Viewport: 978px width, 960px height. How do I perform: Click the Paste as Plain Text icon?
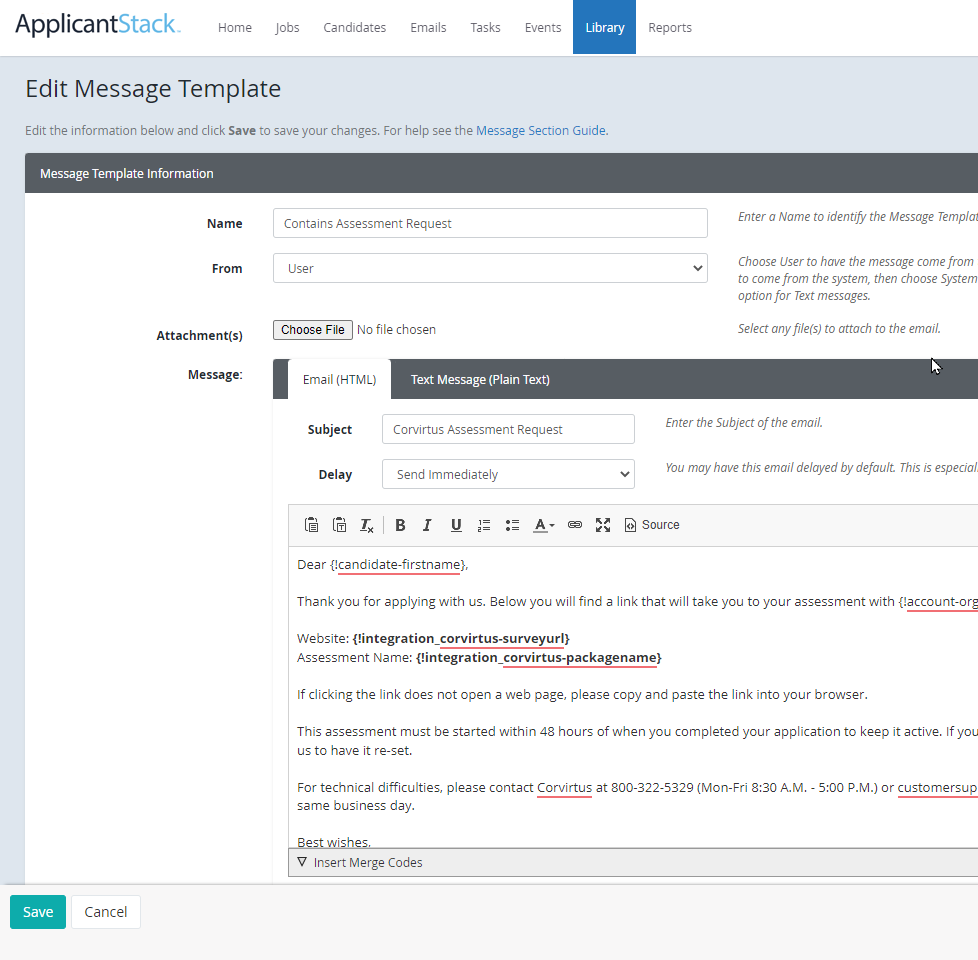tap(339, 524)
